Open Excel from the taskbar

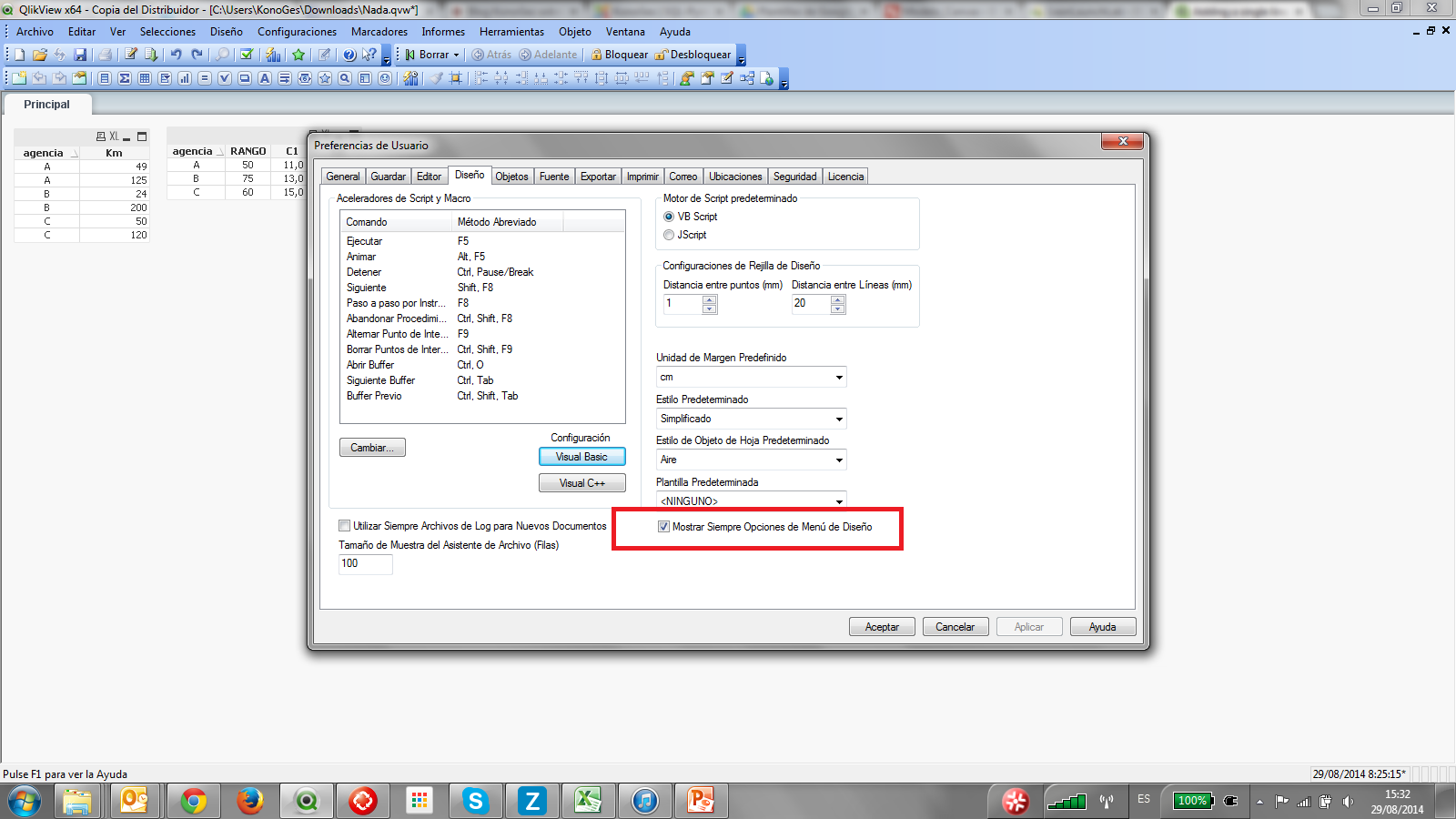point(588,801)
